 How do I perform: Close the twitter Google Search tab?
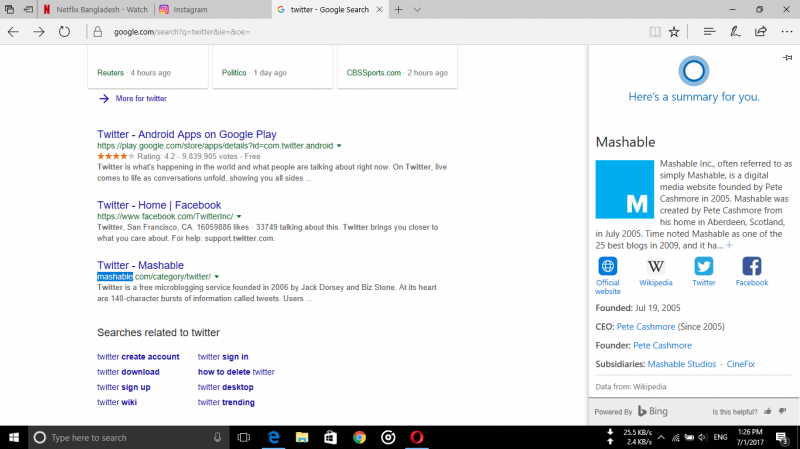[x=379, y=9]
